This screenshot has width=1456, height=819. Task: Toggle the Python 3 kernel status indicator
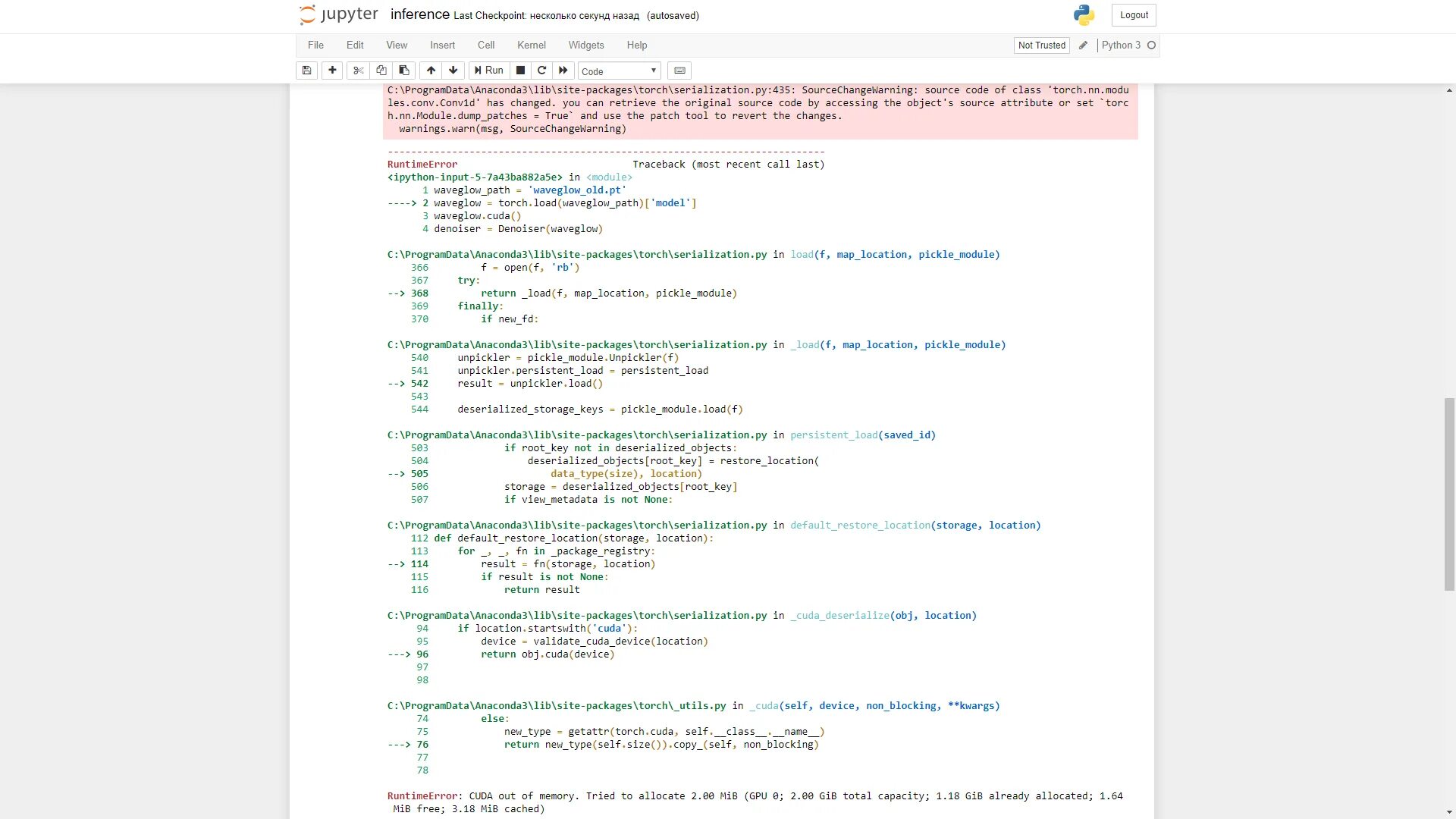tap(1151, 45)
